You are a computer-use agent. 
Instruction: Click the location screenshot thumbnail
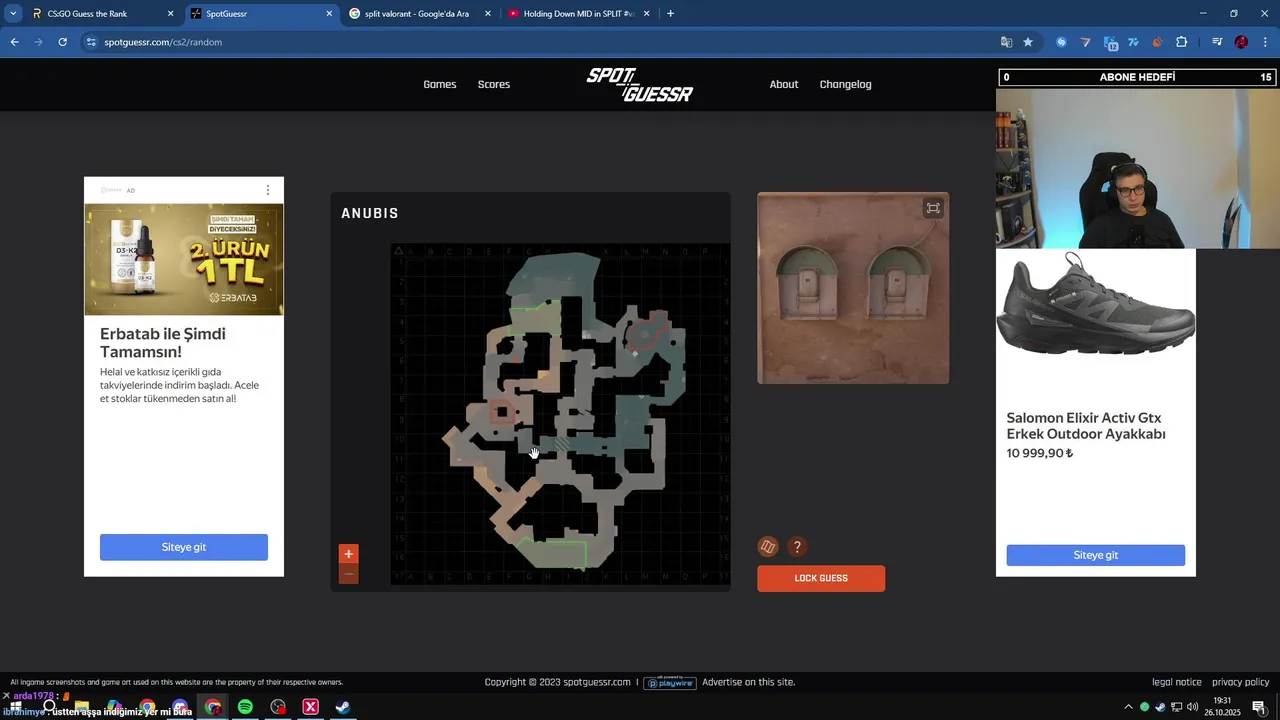pos(853,288)
